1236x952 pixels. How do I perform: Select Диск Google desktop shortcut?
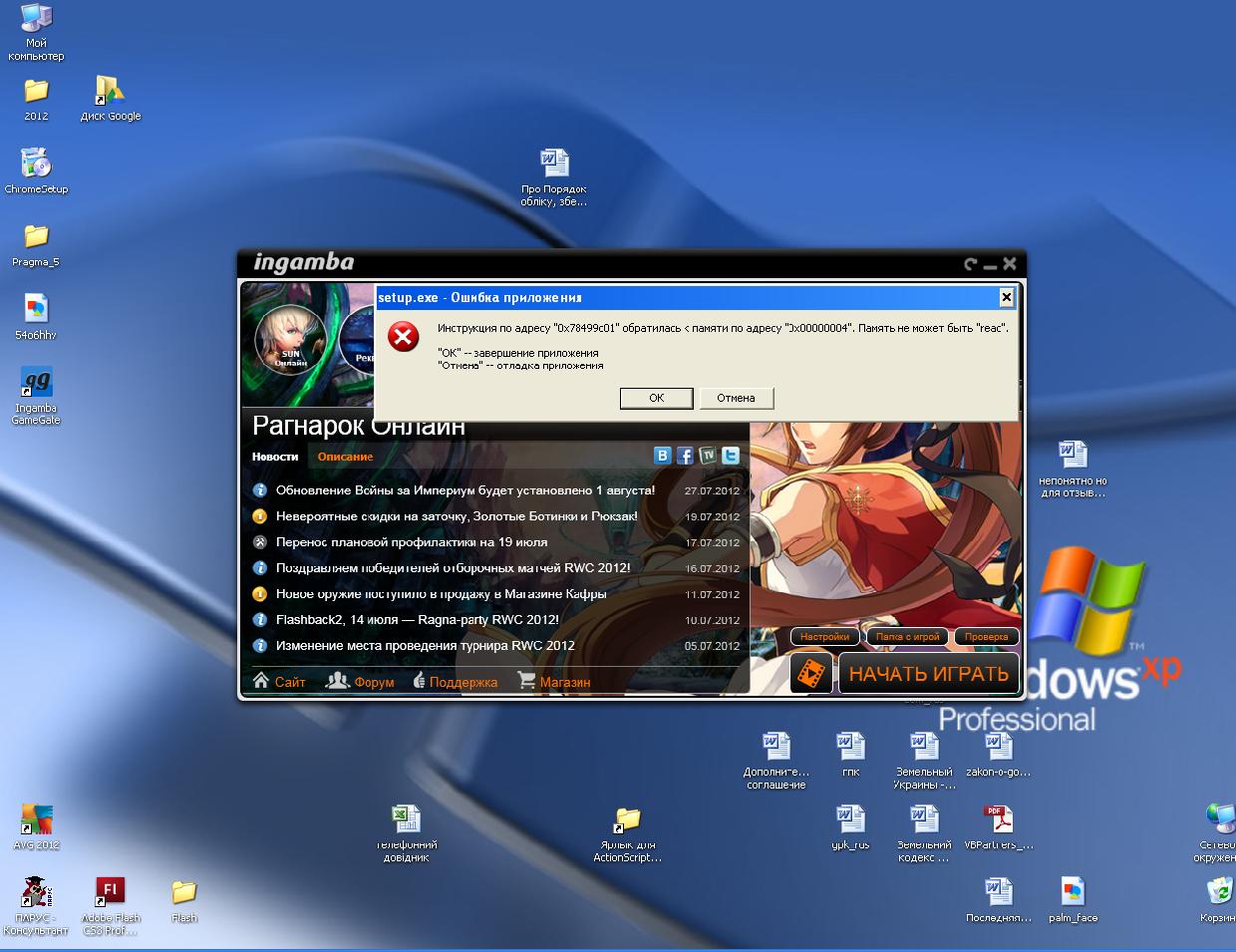click(x=111, y=100)
